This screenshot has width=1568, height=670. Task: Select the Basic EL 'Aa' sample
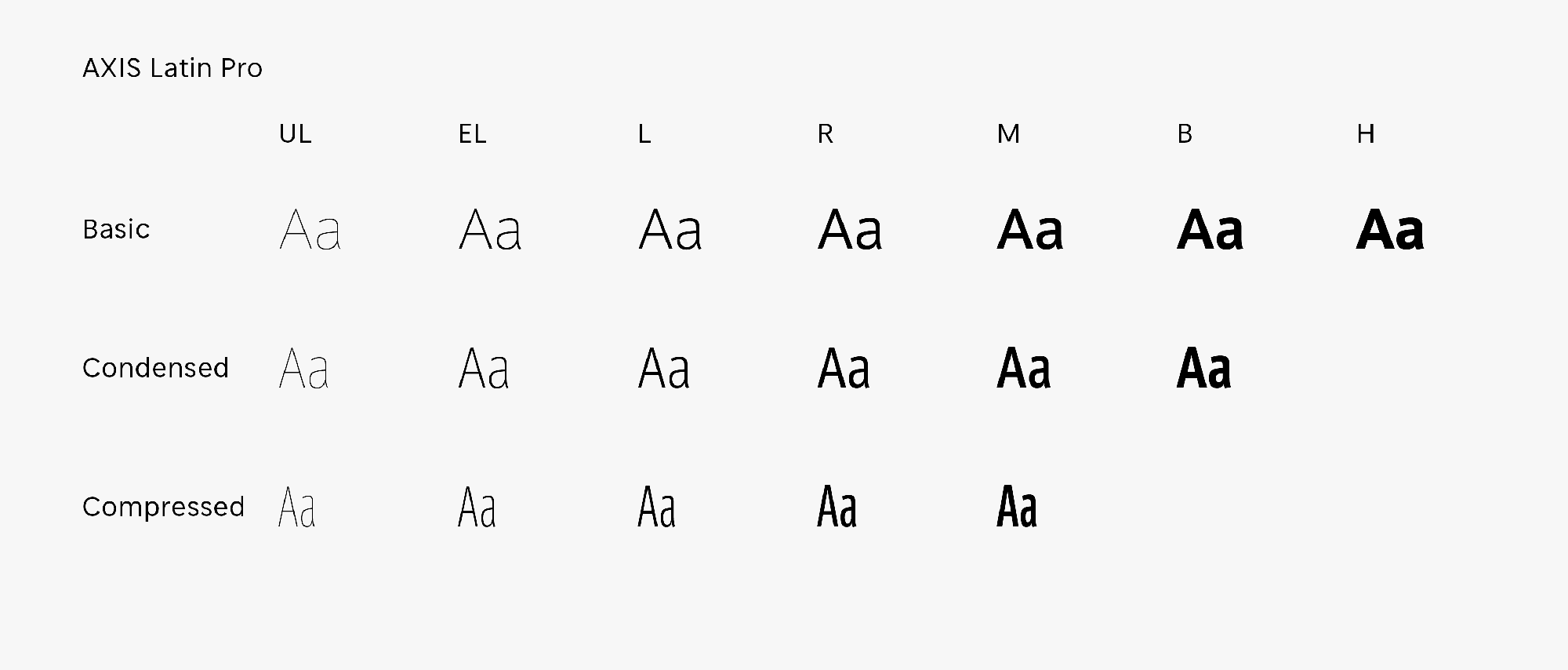point(490,229)
